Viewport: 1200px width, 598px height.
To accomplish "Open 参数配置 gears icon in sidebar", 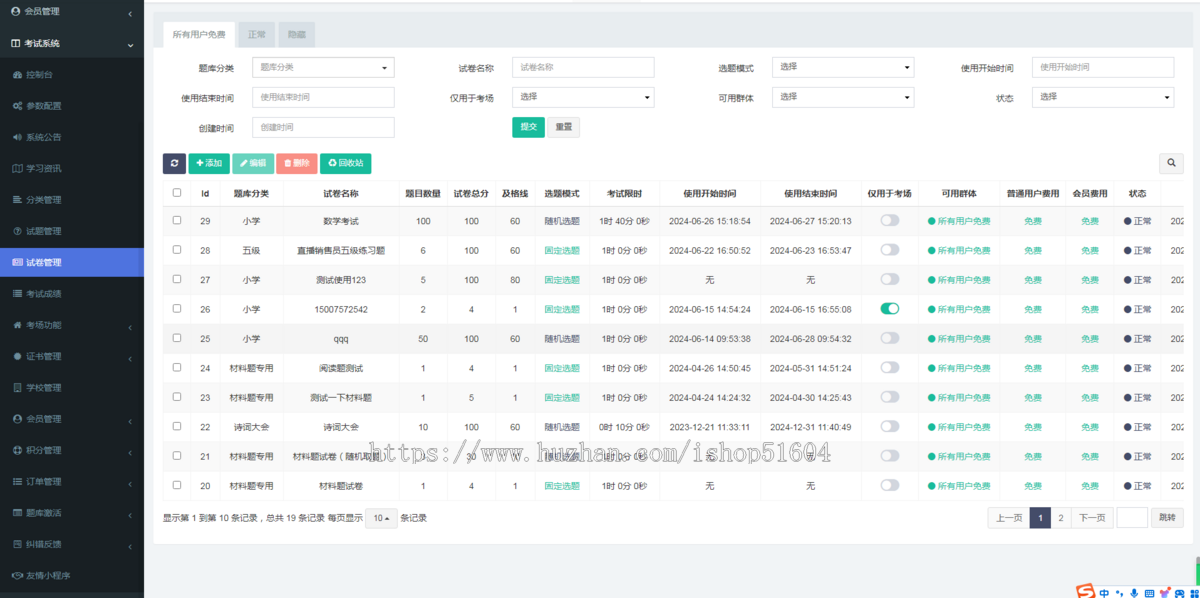I will (17, 106).
